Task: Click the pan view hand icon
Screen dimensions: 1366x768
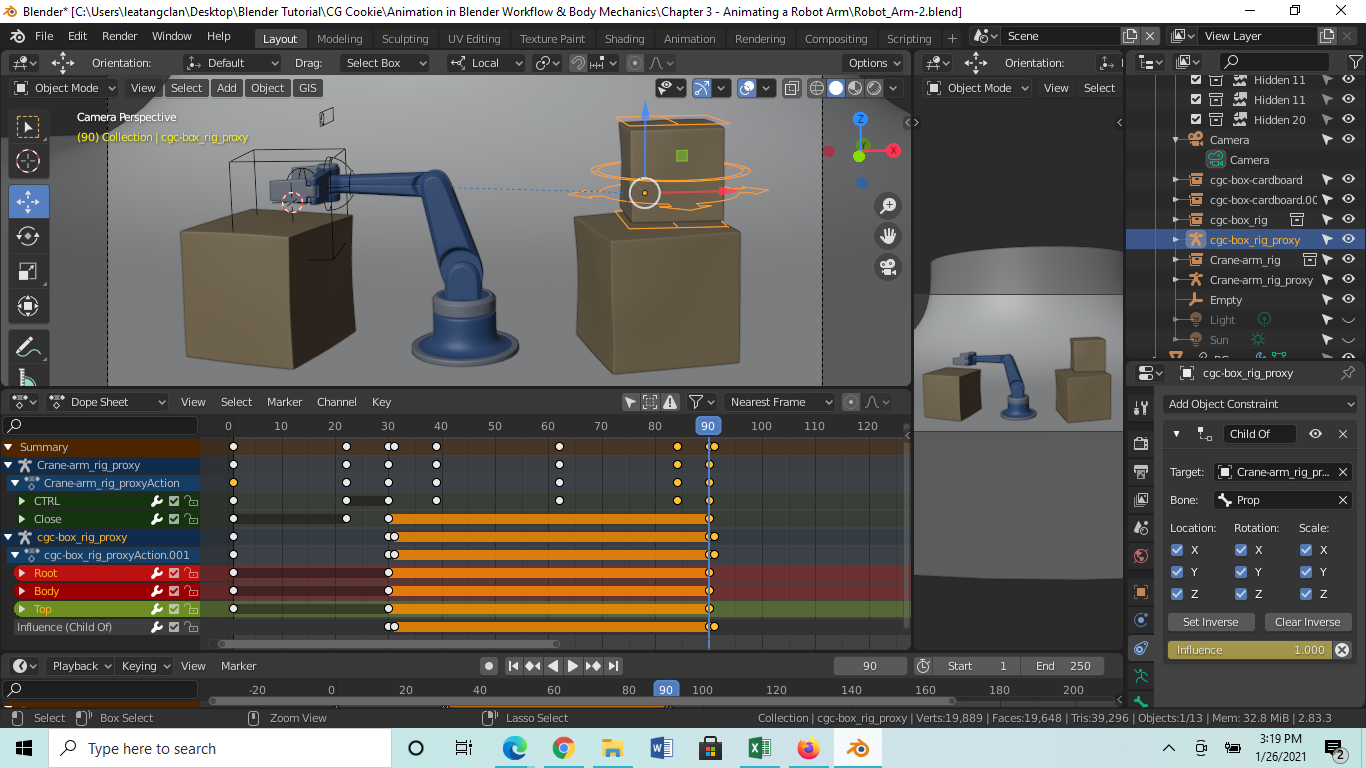Action: [887, 236]
